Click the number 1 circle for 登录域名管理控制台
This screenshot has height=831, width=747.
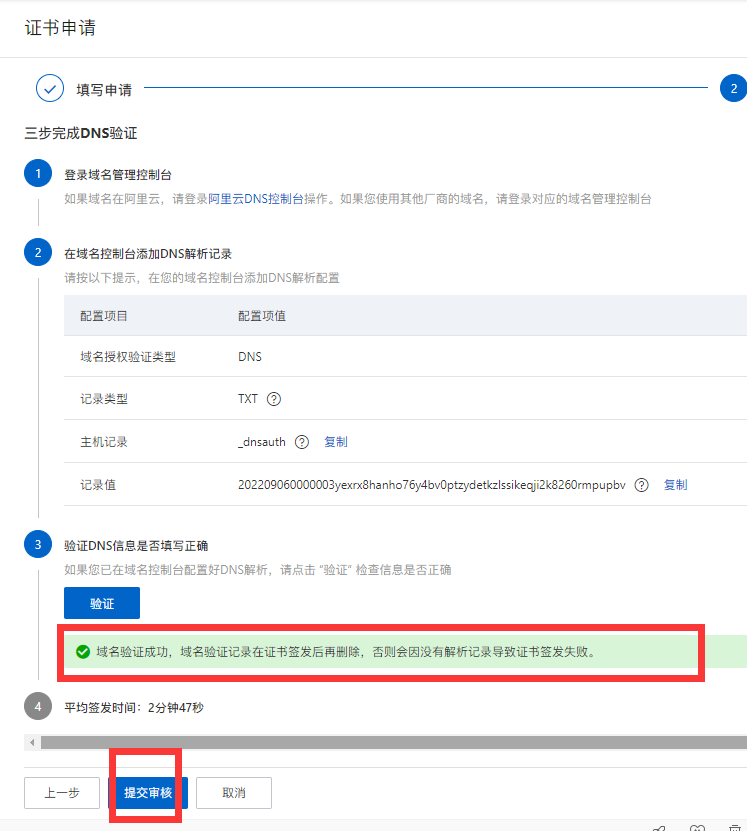pos(38,174)
